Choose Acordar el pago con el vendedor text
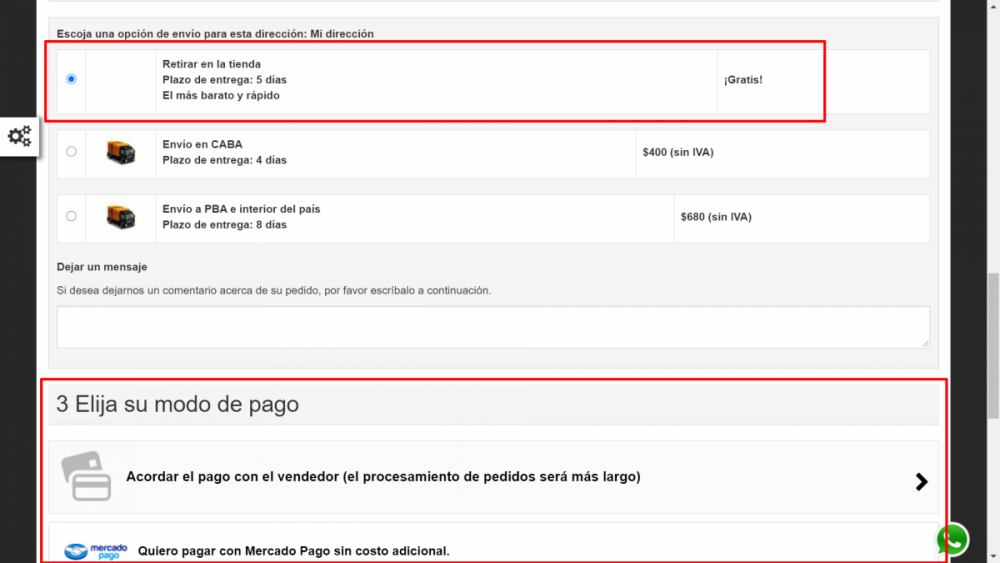The height and width of the screenshot is (563, 1000). coord(383,477)
